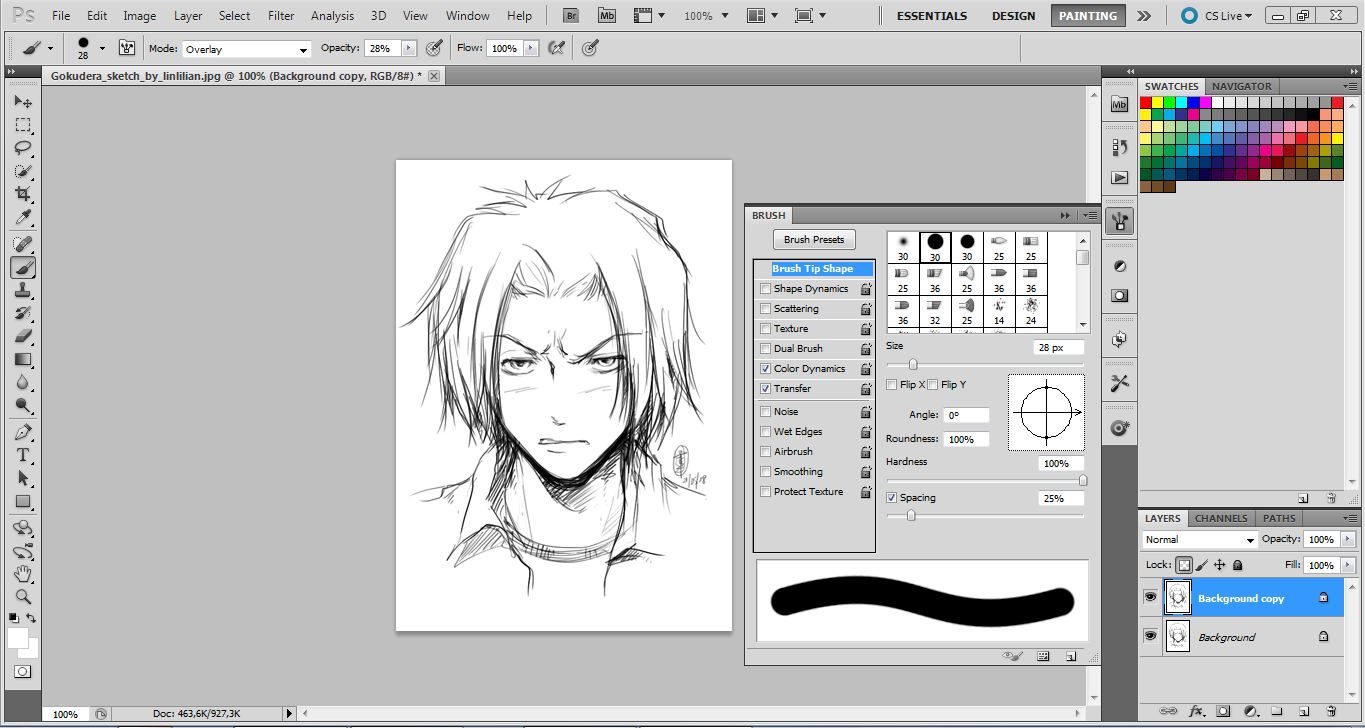Open the Analysis menu
Screen dimensions: 1365x728
[x=332, y=16]
